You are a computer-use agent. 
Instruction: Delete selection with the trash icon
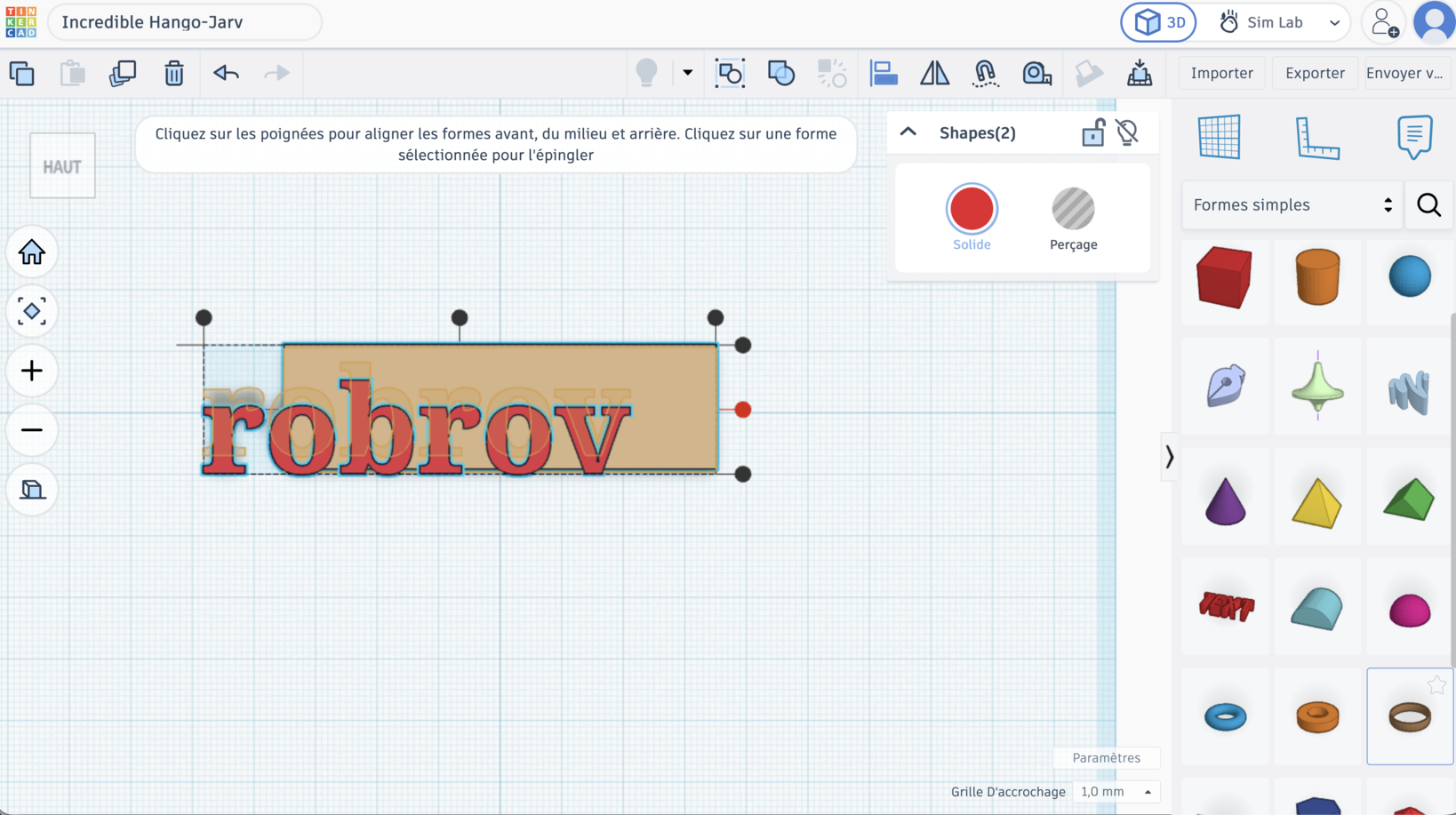click(x=174, y=73)
